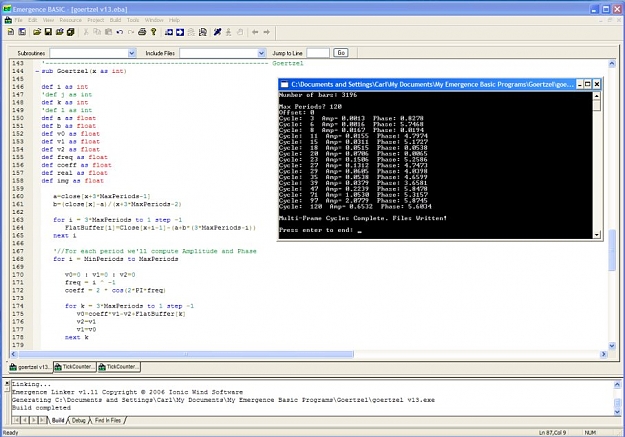This screenshot has height=437, width=625.
Task: Open the Build menu
Action: coord(115,20)
